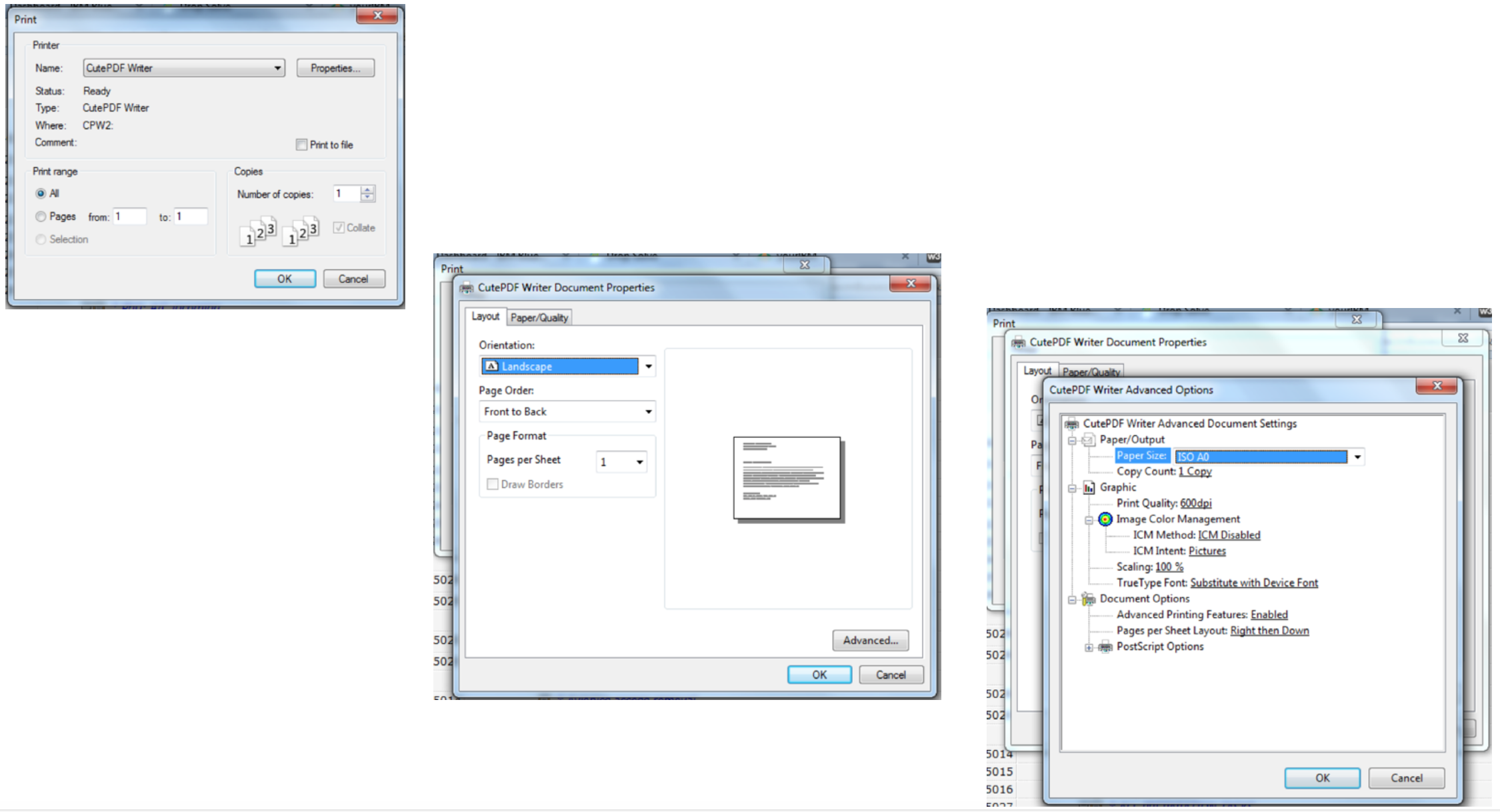Check the Draw Borders checkbox
This screenshot has height=812, width=1500.
pos(493,485)
